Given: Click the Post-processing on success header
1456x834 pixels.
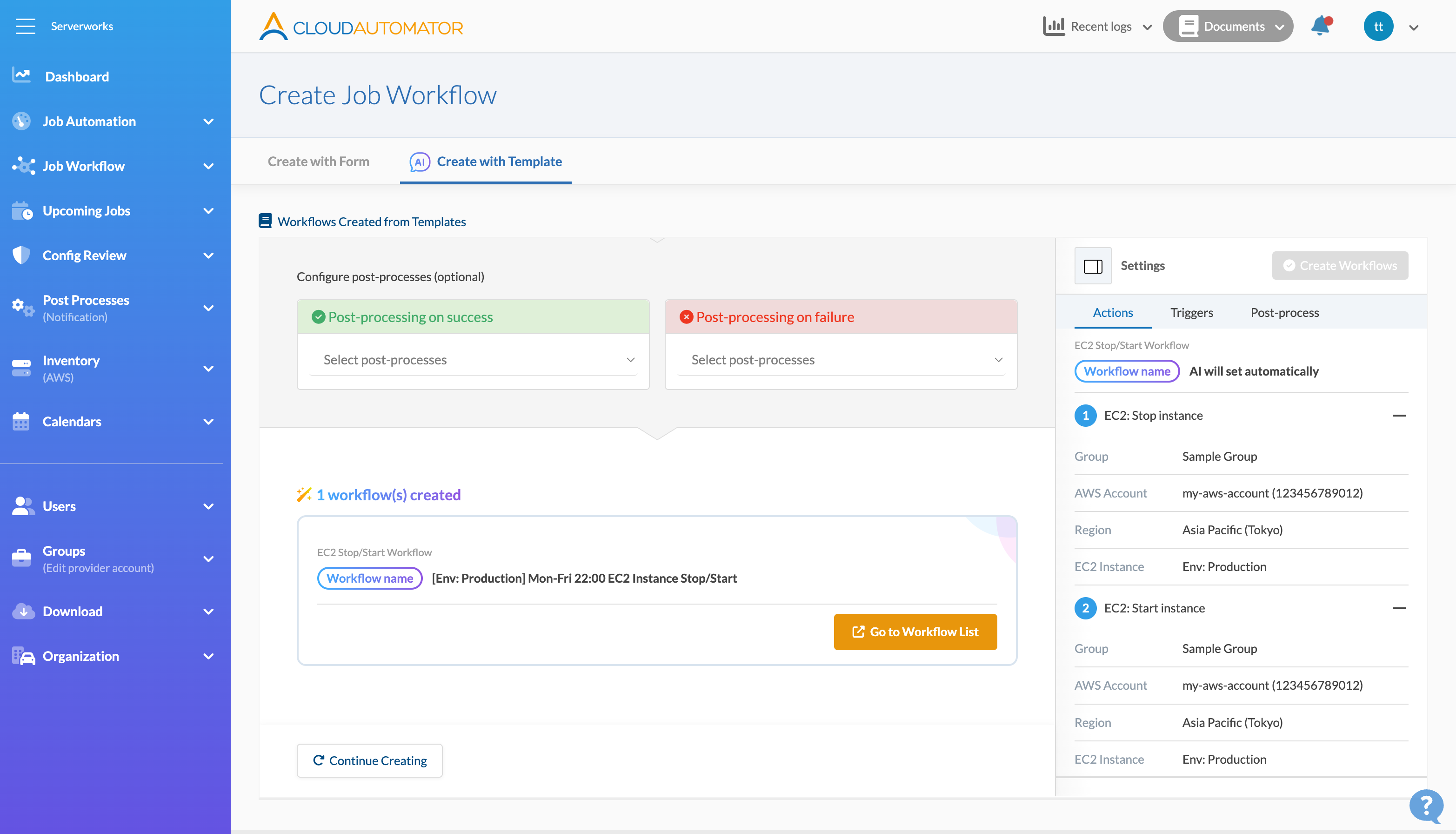Looking at the screenshot, I should 473,317.
